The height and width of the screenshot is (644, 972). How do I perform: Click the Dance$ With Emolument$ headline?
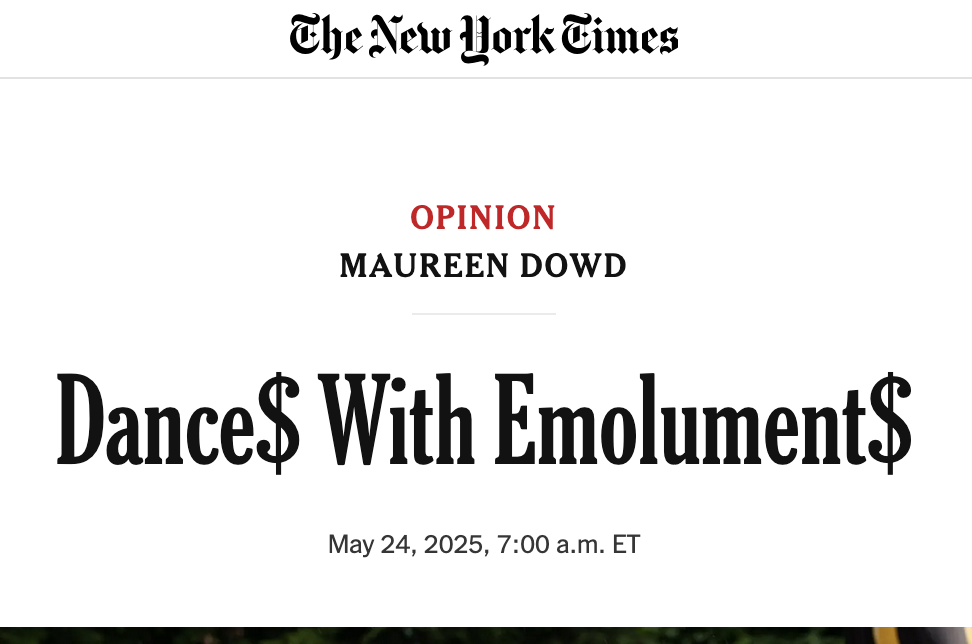pos(484,422)
